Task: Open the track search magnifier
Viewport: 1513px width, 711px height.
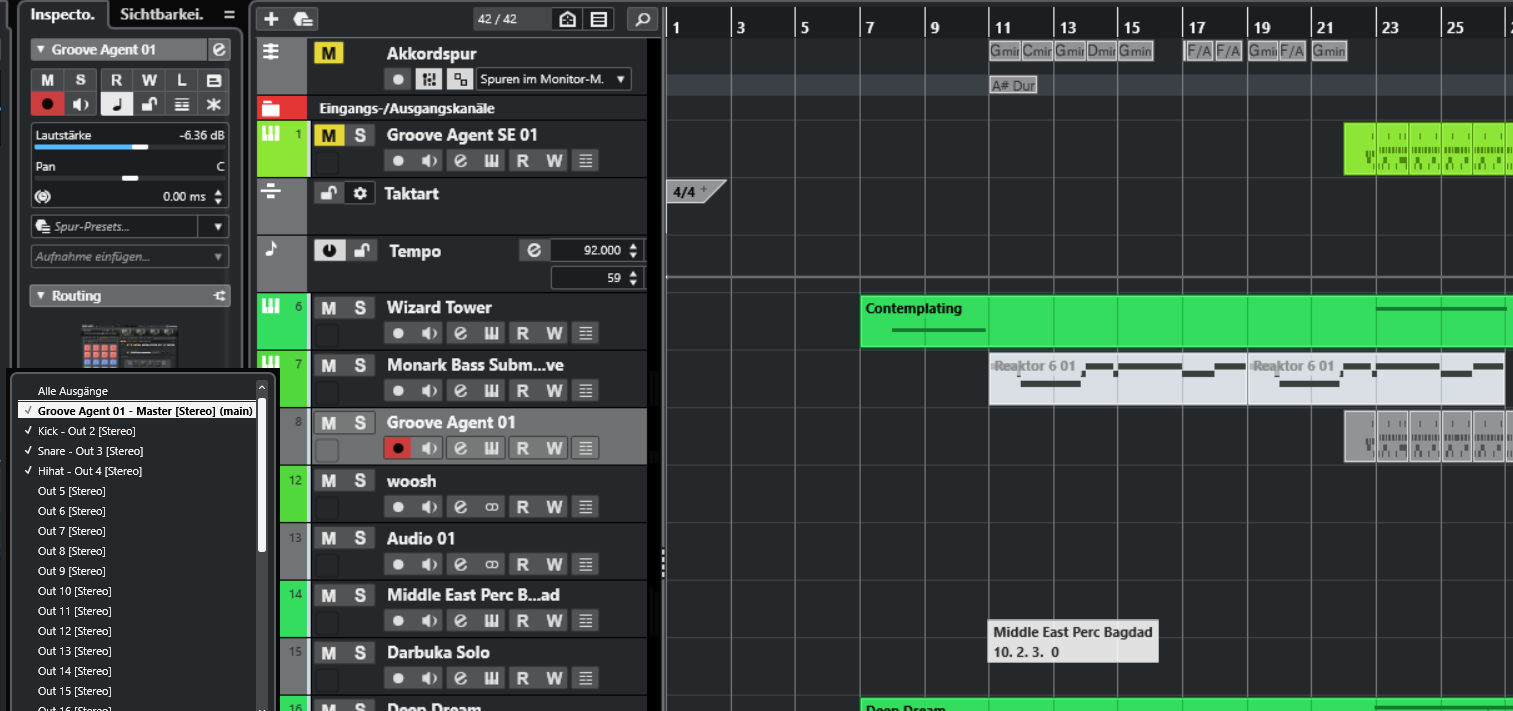Action: (642, 19)
